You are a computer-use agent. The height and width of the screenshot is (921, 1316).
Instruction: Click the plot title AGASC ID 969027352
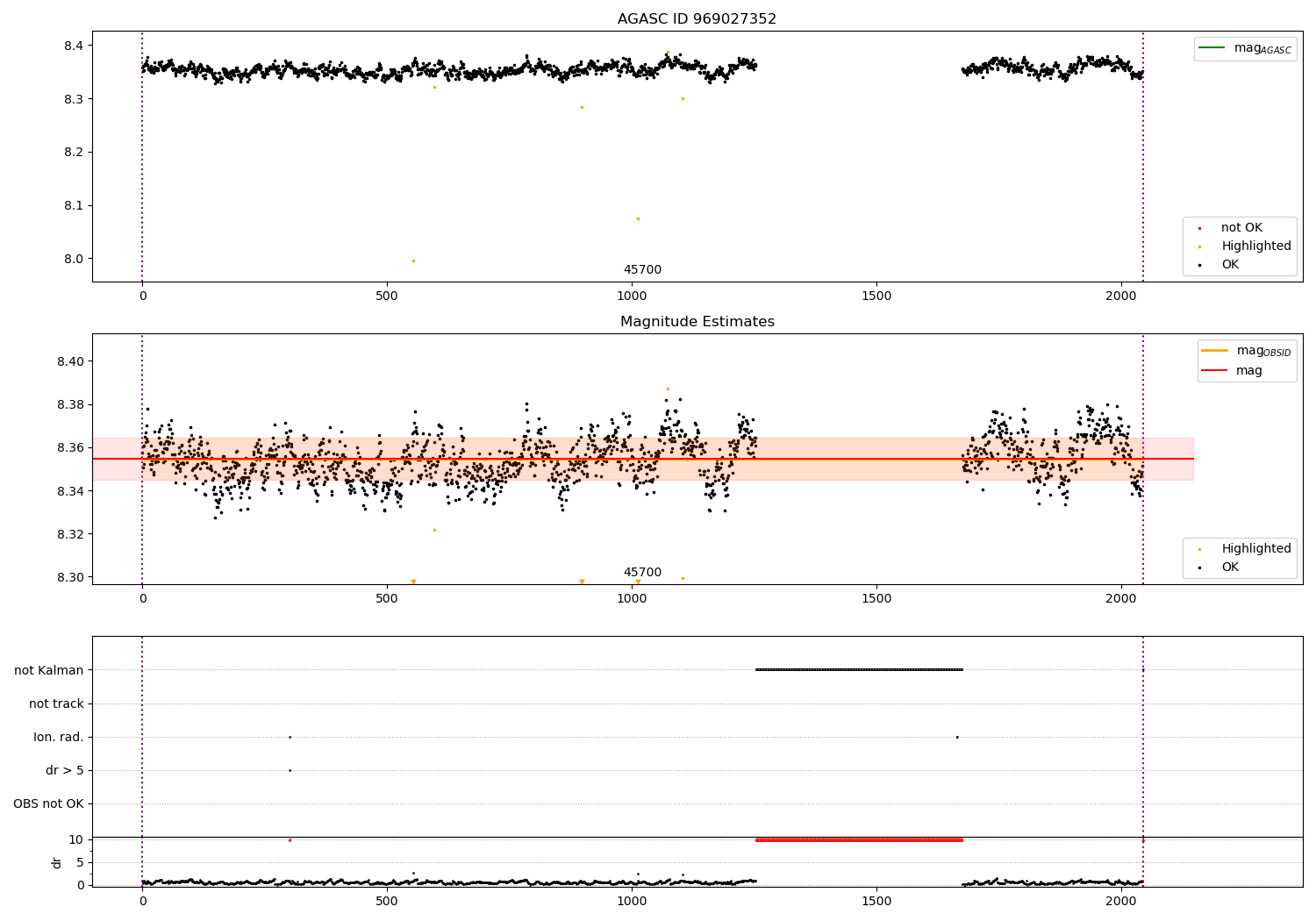[x=697, y=18]
